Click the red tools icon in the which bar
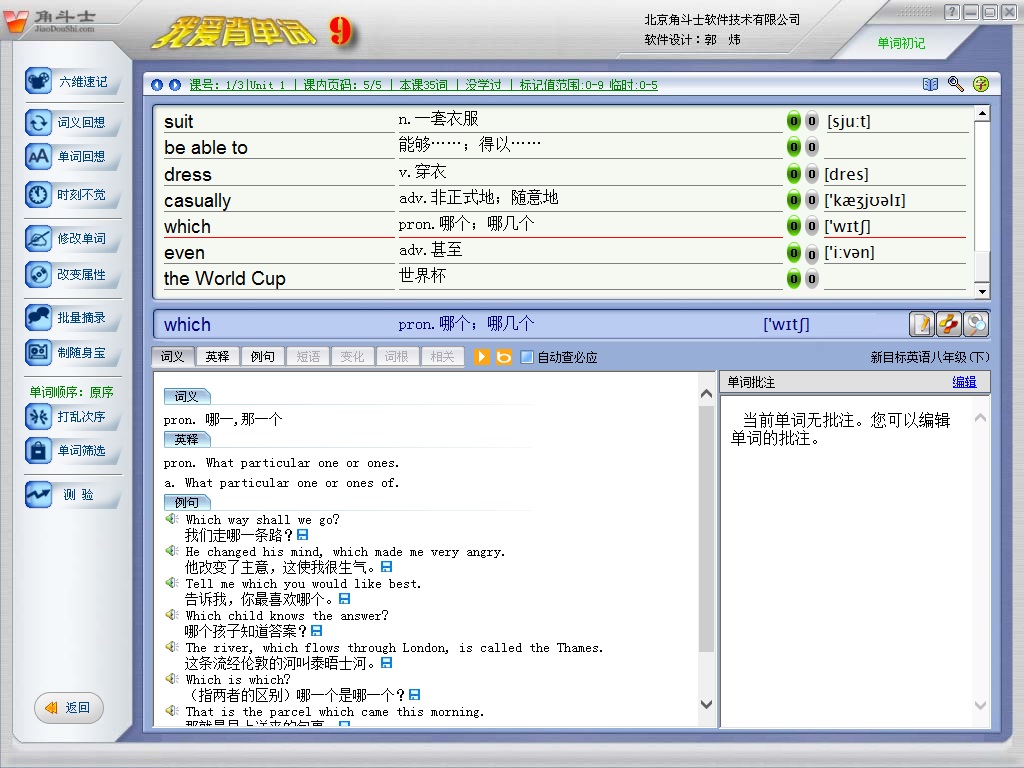 [x=949, y=324]
